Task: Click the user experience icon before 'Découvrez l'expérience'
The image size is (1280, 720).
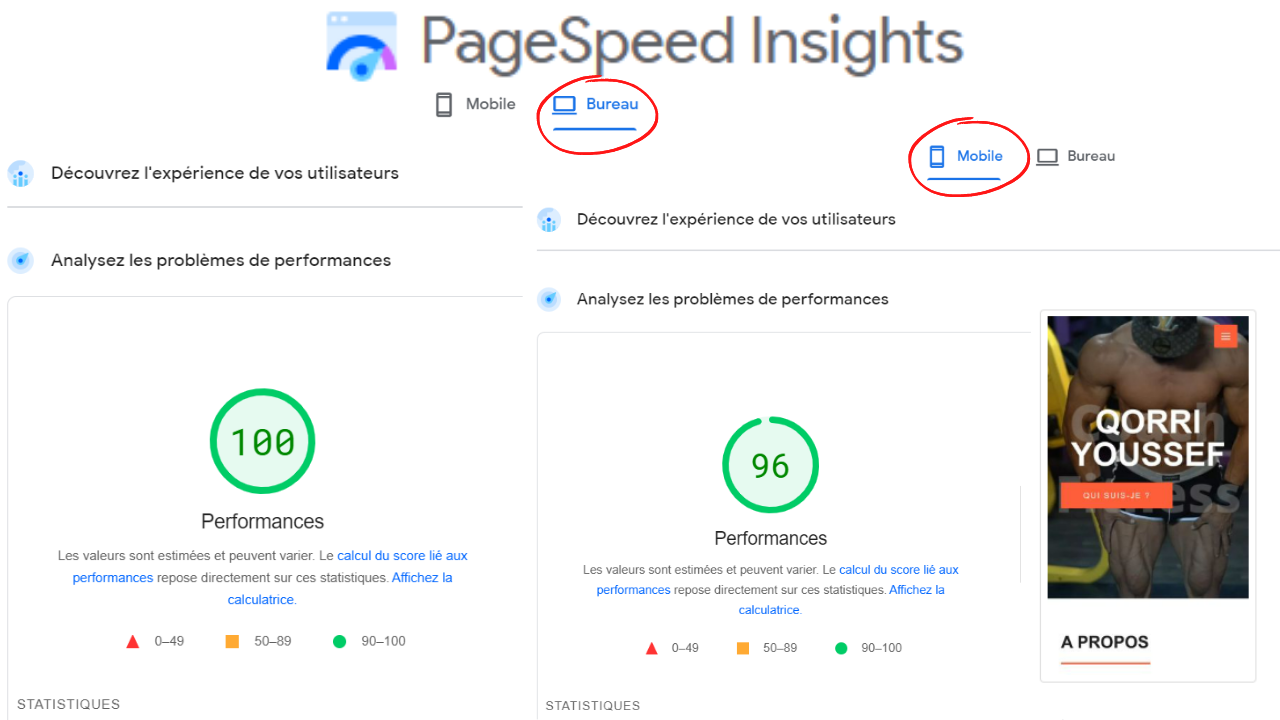Action: [x=20, y=172]
